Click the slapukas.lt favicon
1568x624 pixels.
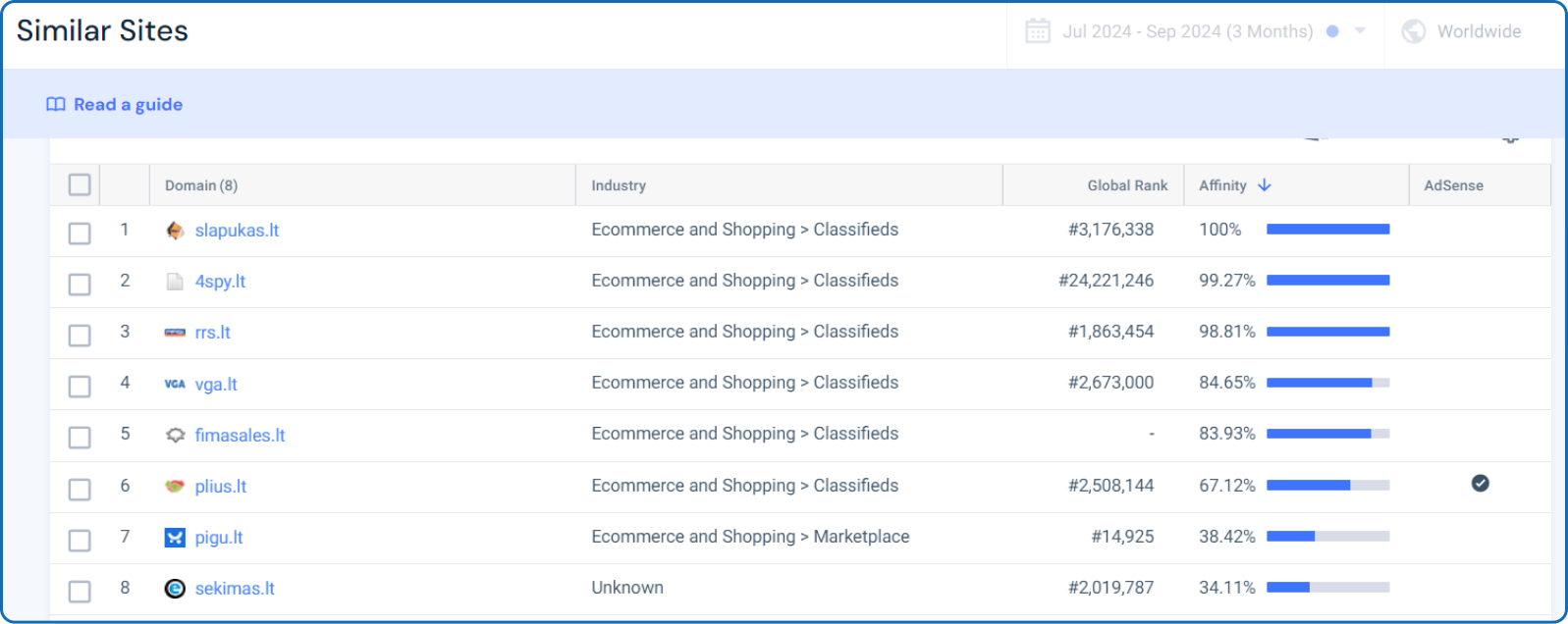point(175,231)
